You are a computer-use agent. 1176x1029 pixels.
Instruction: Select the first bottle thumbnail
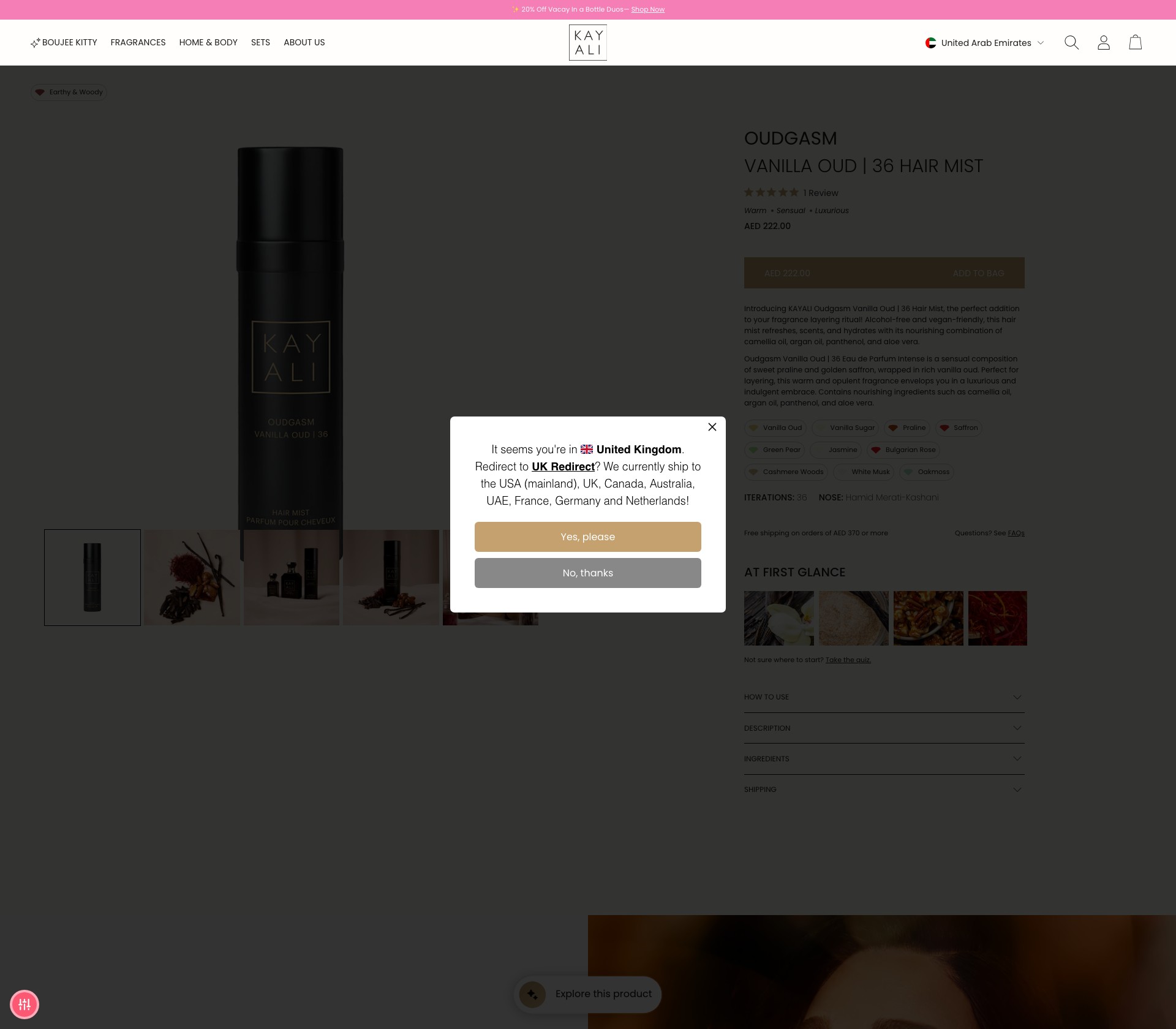(92, 578)
